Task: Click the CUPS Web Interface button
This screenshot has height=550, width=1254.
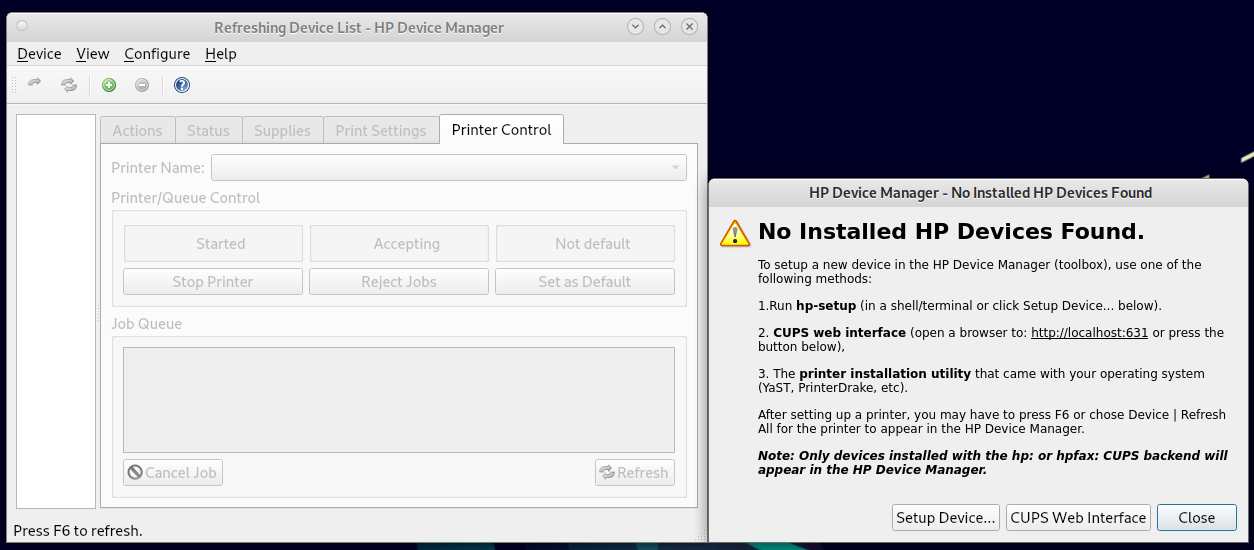Action: [x=1078, y=518]
